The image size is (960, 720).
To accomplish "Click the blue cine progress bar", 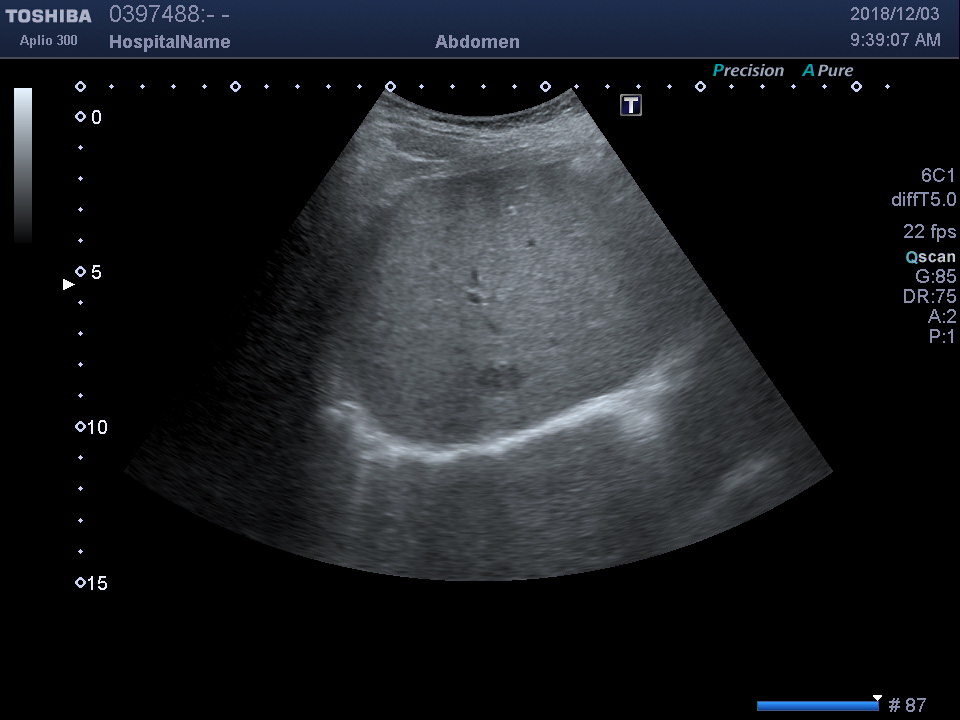I will [817, 706].
